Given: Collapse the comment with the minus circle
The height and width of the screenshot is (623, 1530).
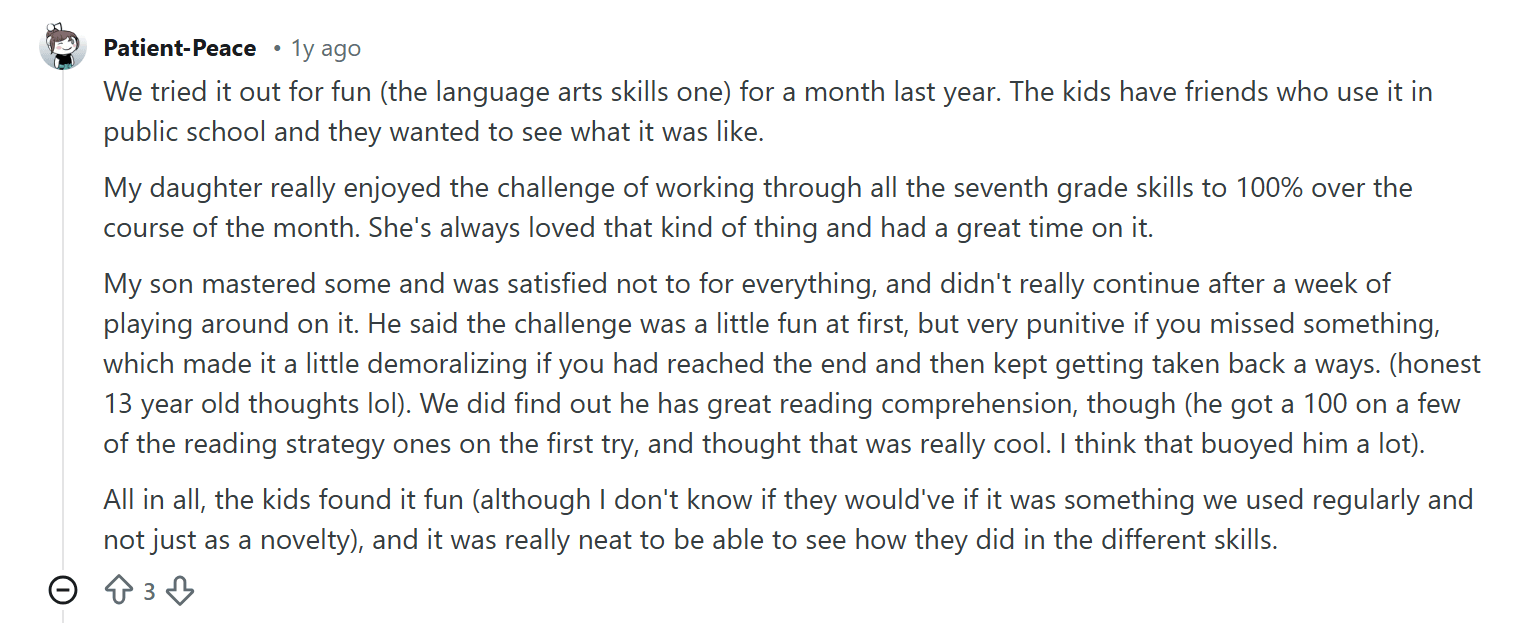Looking at the screenshot, I should (62, 591).
